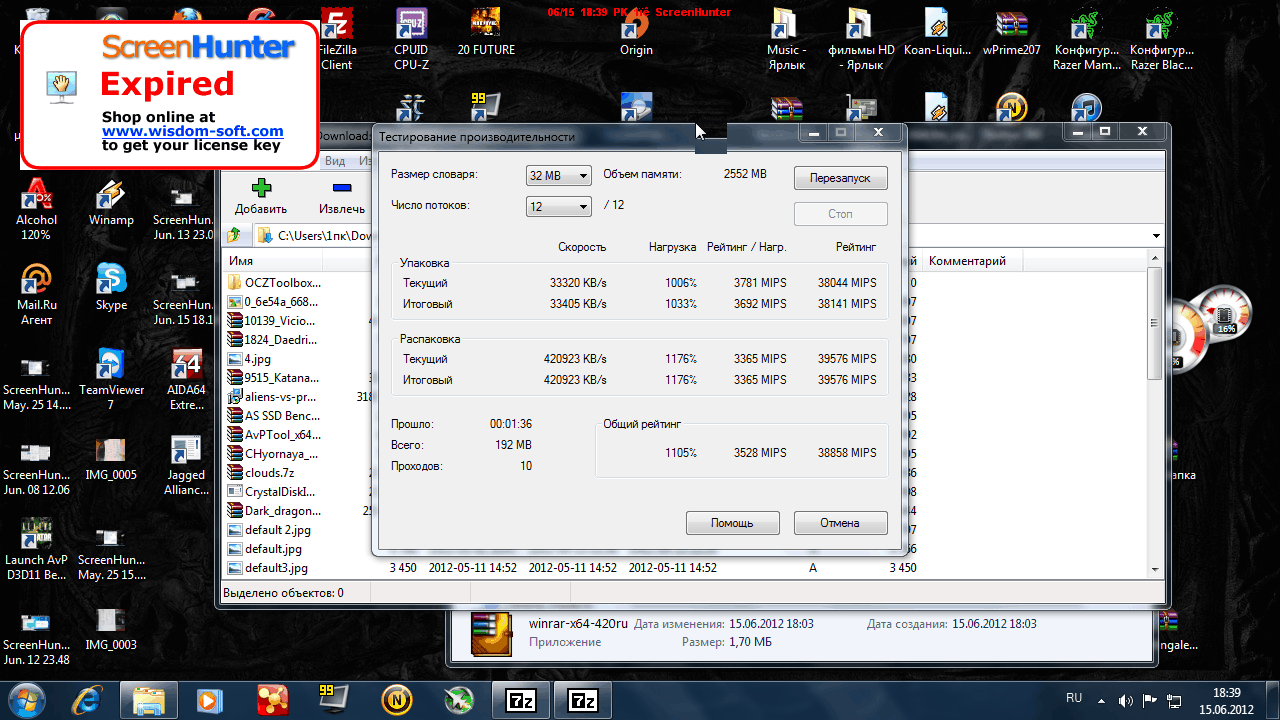This screenshot has width=1280, height=720.
Task: Open the Вид menu in 7-Zip
Action: (336, 161)
